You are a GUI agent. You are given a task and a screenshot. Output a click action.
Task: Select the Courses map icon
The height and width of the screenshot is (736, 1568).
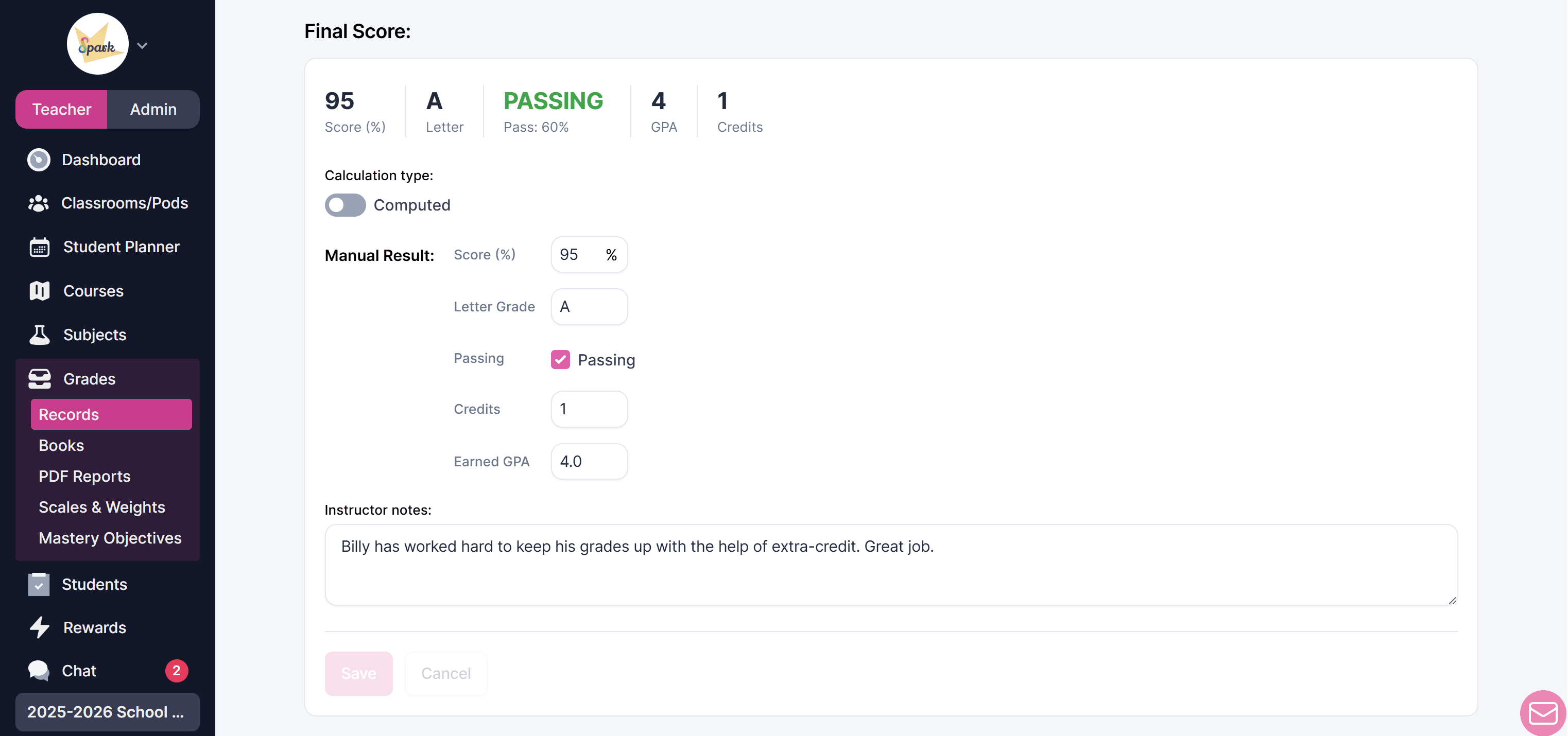pyautogui.click(x=40, y=291)
